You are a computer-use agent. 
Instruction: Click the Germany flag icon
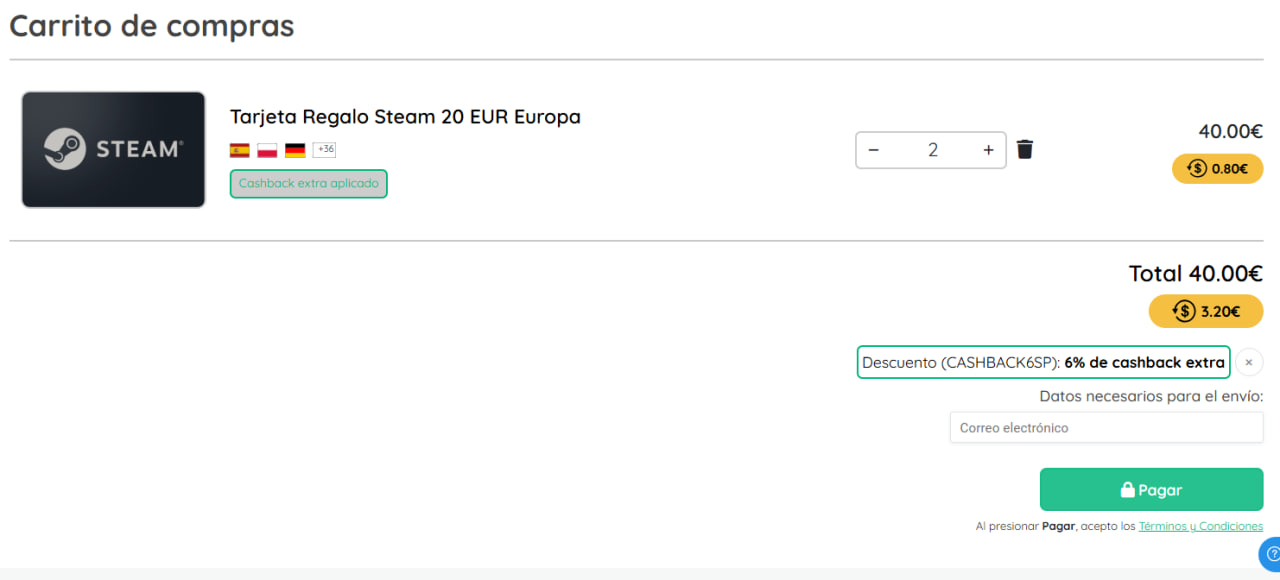pos(295,150)
